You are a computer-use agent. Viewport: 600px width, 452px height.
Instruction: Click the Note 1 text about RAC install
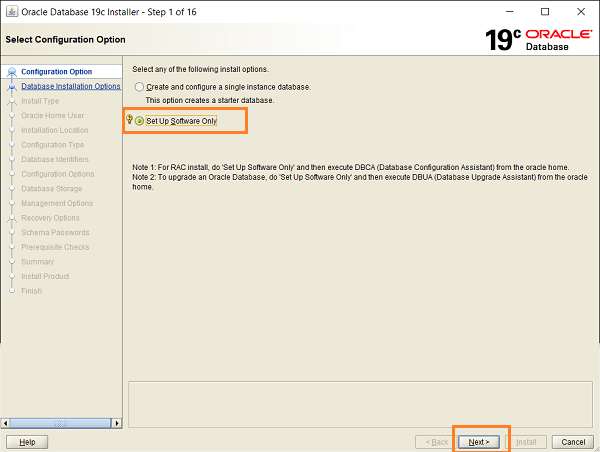[351, 167]
